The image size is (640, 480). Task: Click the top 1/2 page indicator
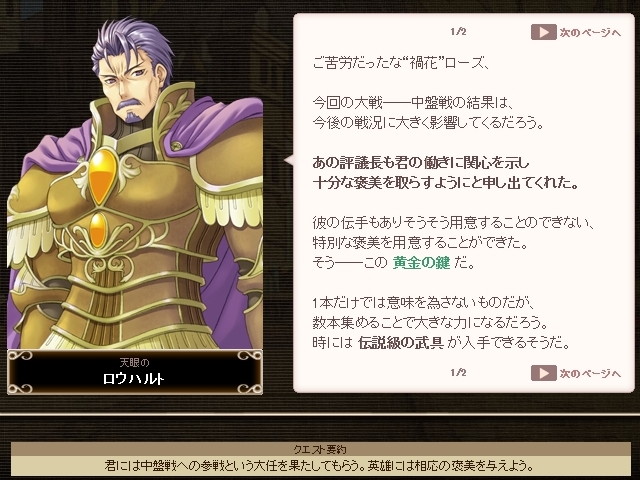[458, 31]
